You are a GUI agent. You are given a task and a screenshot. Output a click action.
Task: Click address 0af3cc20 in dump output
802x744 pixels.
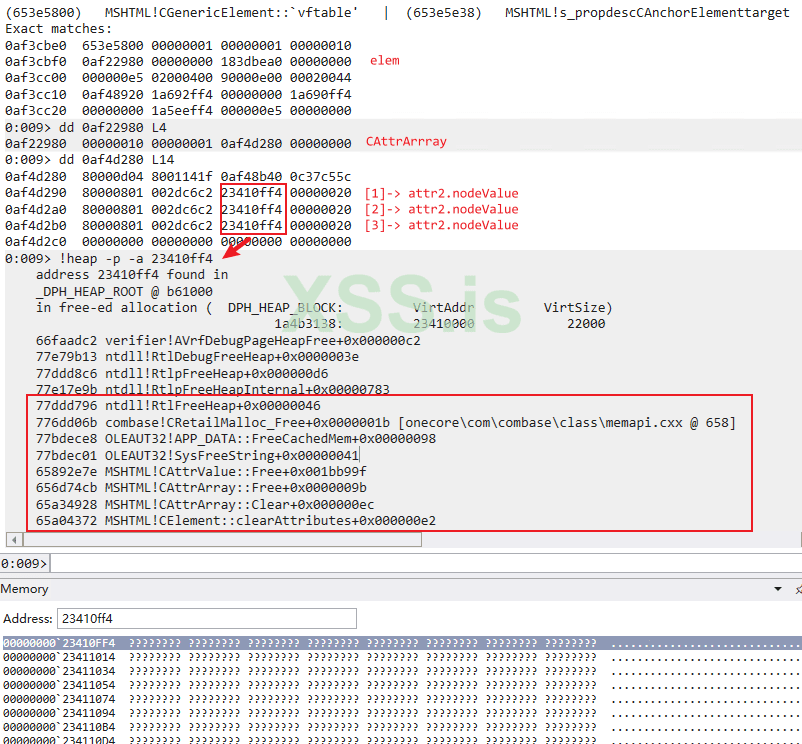point(36,110)
